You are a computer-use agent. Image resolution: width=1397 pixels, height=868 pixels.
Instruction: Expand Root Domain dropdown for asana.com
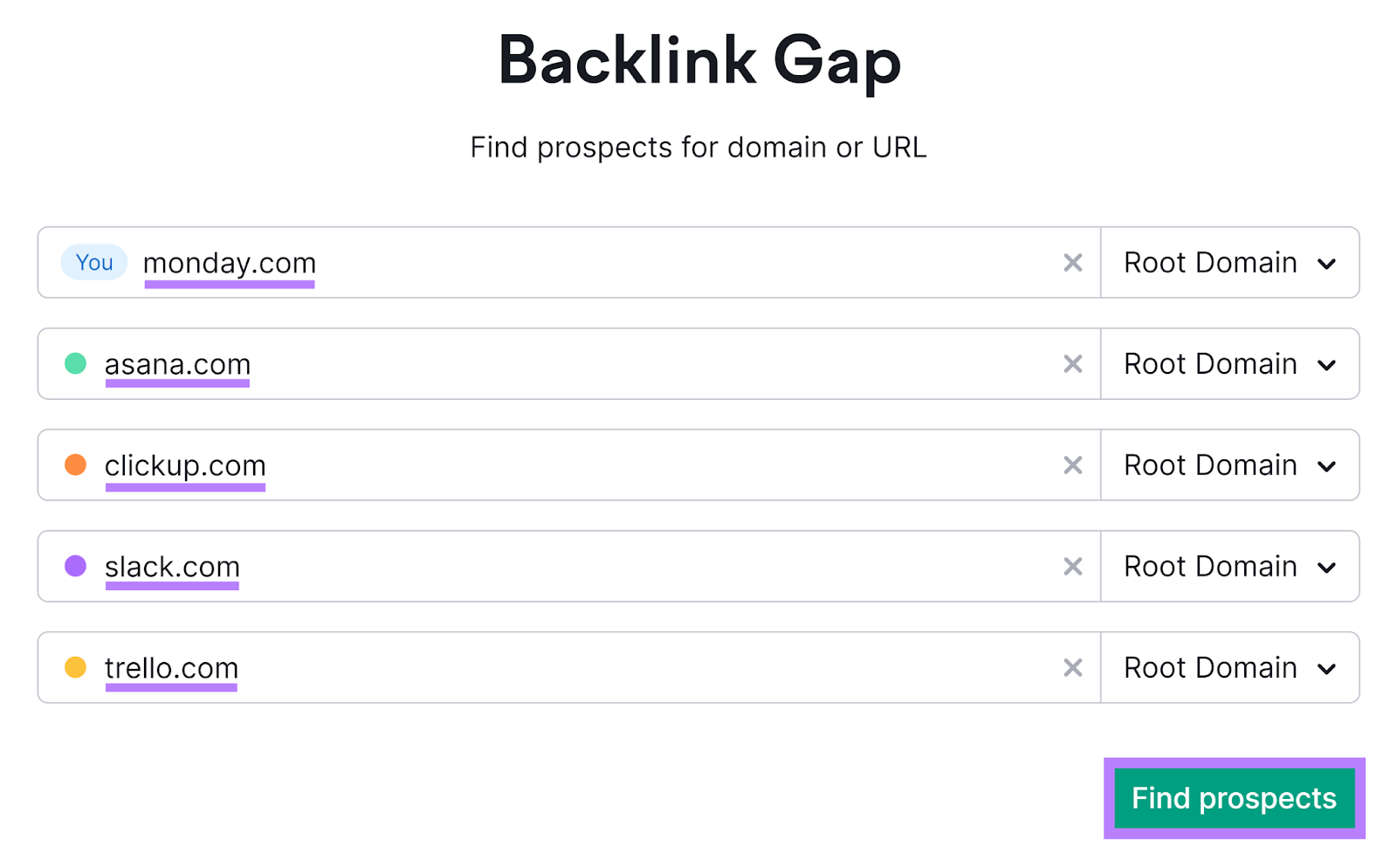point(1229,364)
